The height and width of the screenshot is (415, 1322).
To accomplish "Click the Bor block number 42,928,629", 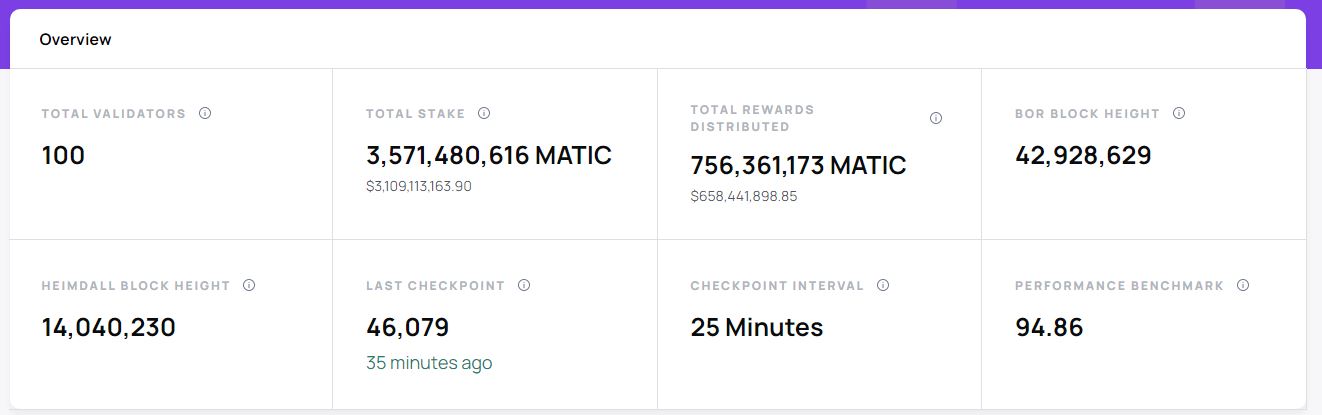I will coord(1083,156).
